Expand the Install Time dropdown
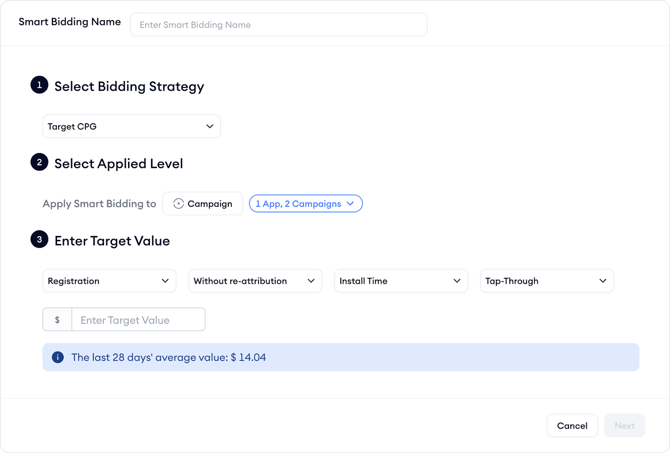Image resolution: width=670 pixels, height=453 pixels. [x=400, y=281]
